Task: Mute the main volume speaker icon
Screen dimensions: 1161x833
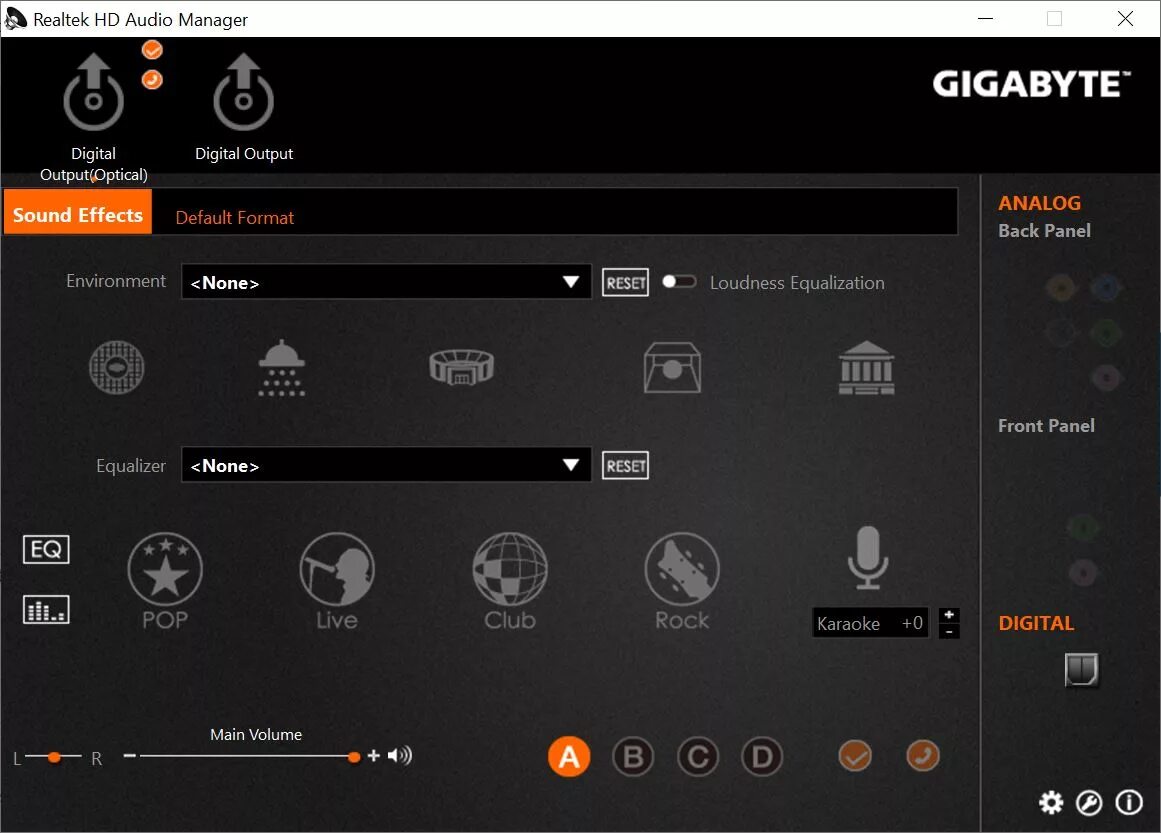Action: [x=400, y=755]
